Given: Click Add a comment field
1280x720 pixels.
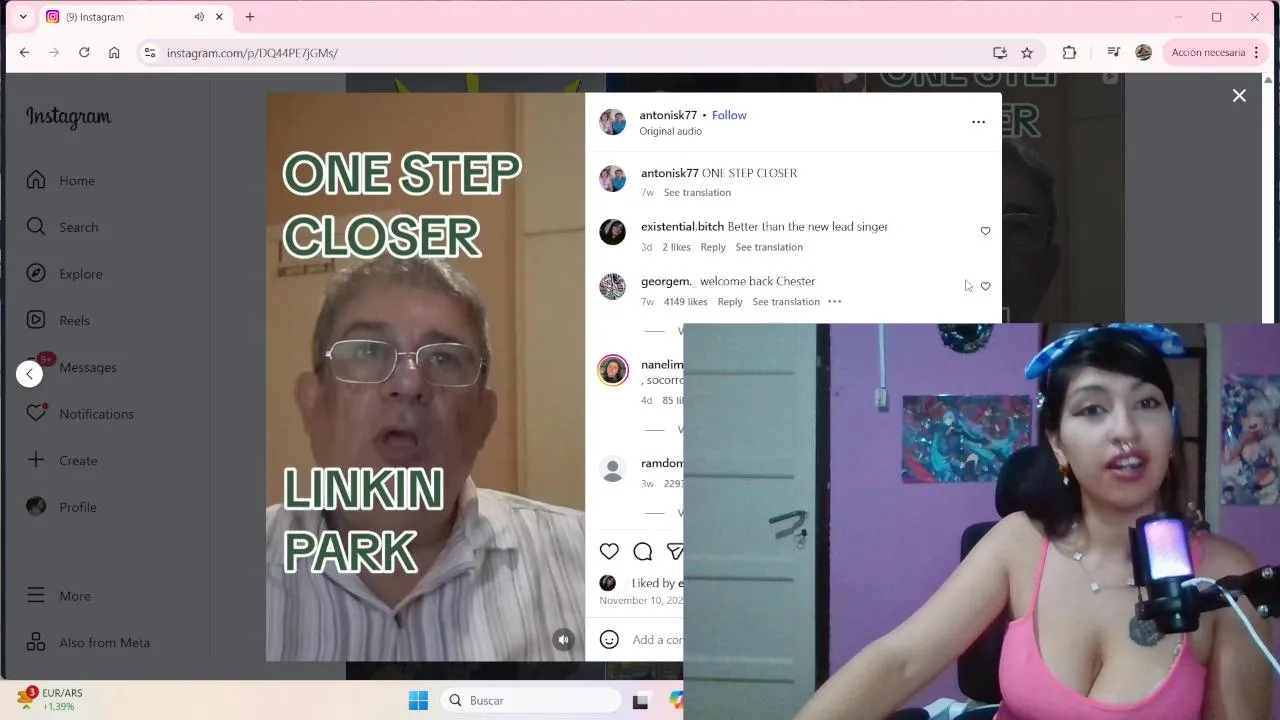Looking at the screenshot, I should (657, 640).
